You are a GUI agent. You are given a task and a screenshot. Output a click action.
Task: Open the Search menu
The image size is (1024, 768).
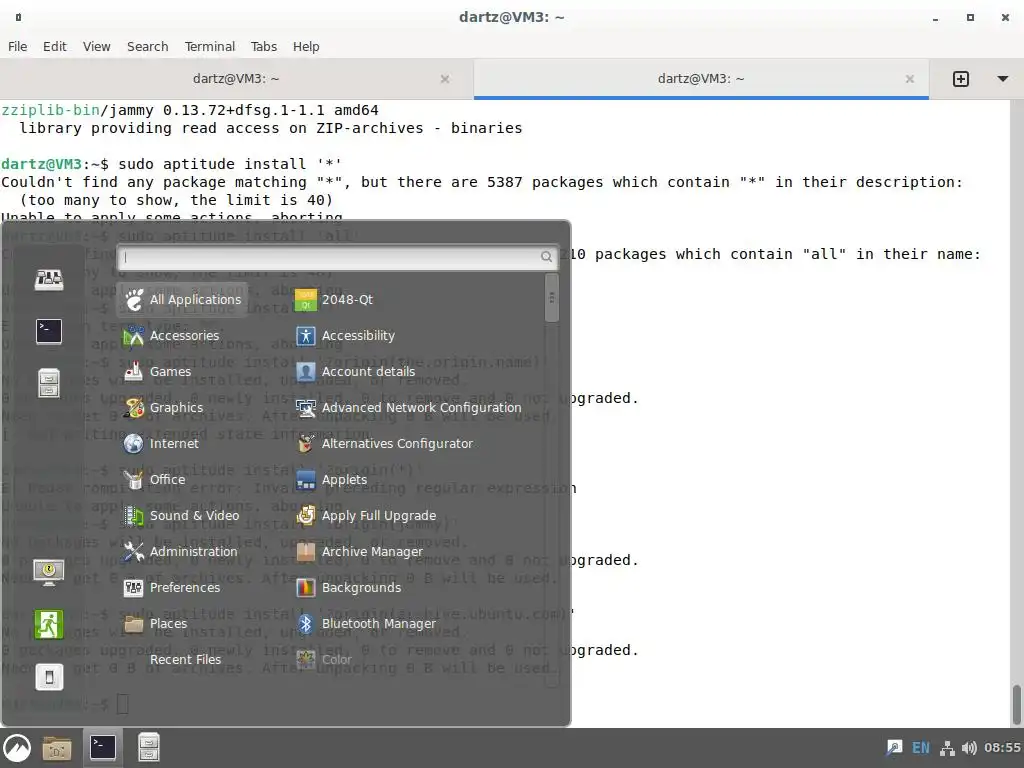[148, 46]
